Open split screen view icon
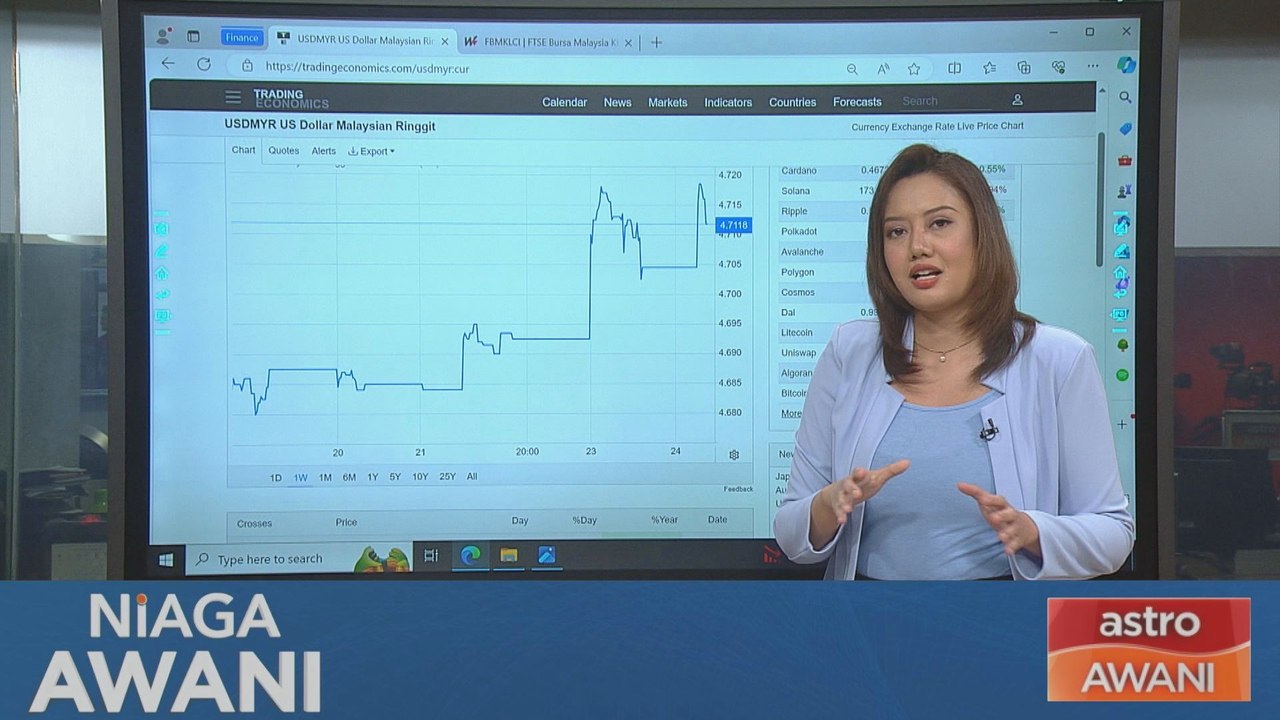 pos(954,68)
